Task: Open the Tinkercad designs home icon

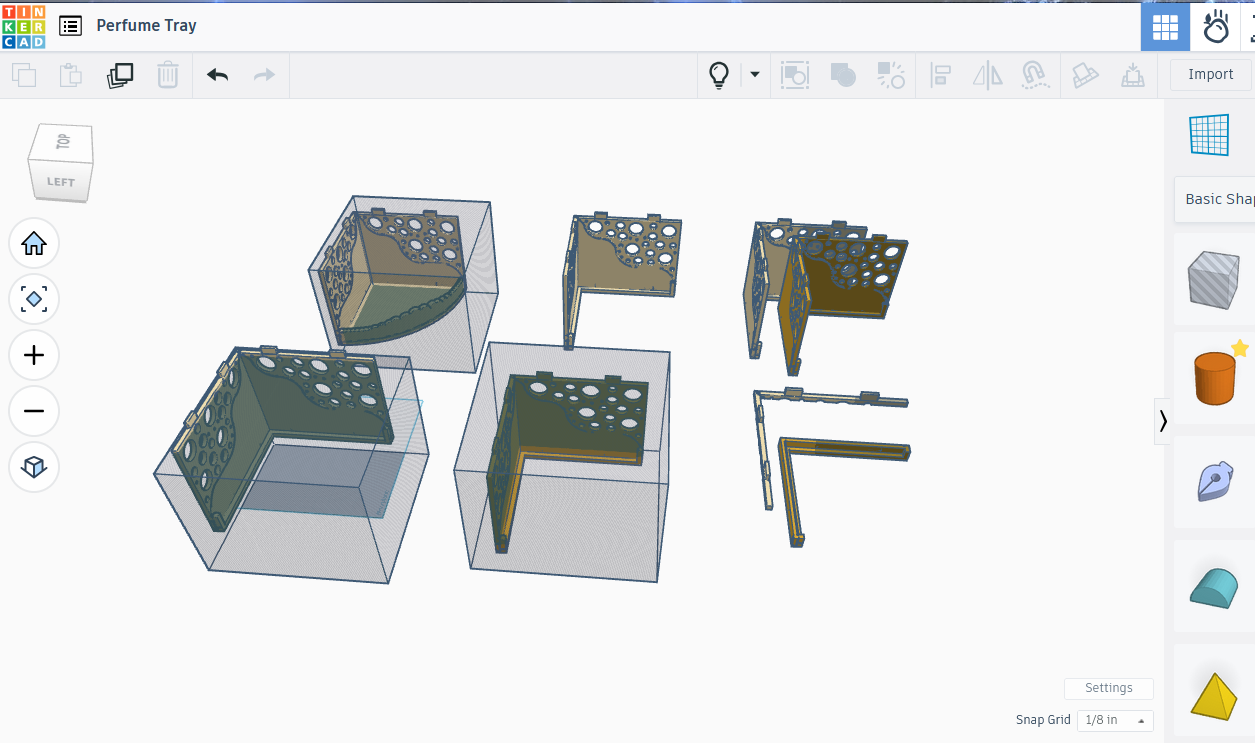Action: [x=70, y=26]
